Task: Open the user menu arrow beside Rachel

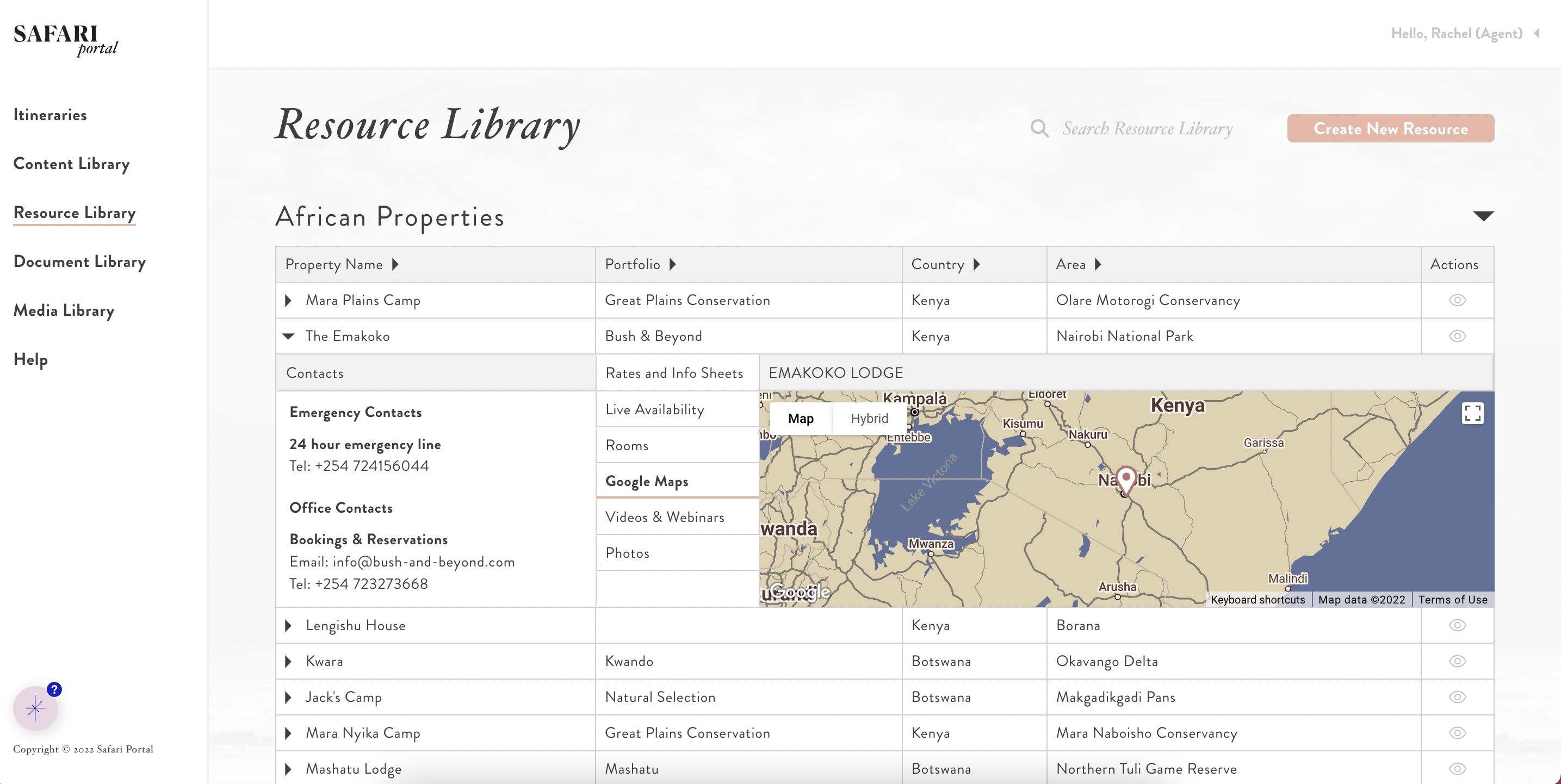Action: [1537, 33]
